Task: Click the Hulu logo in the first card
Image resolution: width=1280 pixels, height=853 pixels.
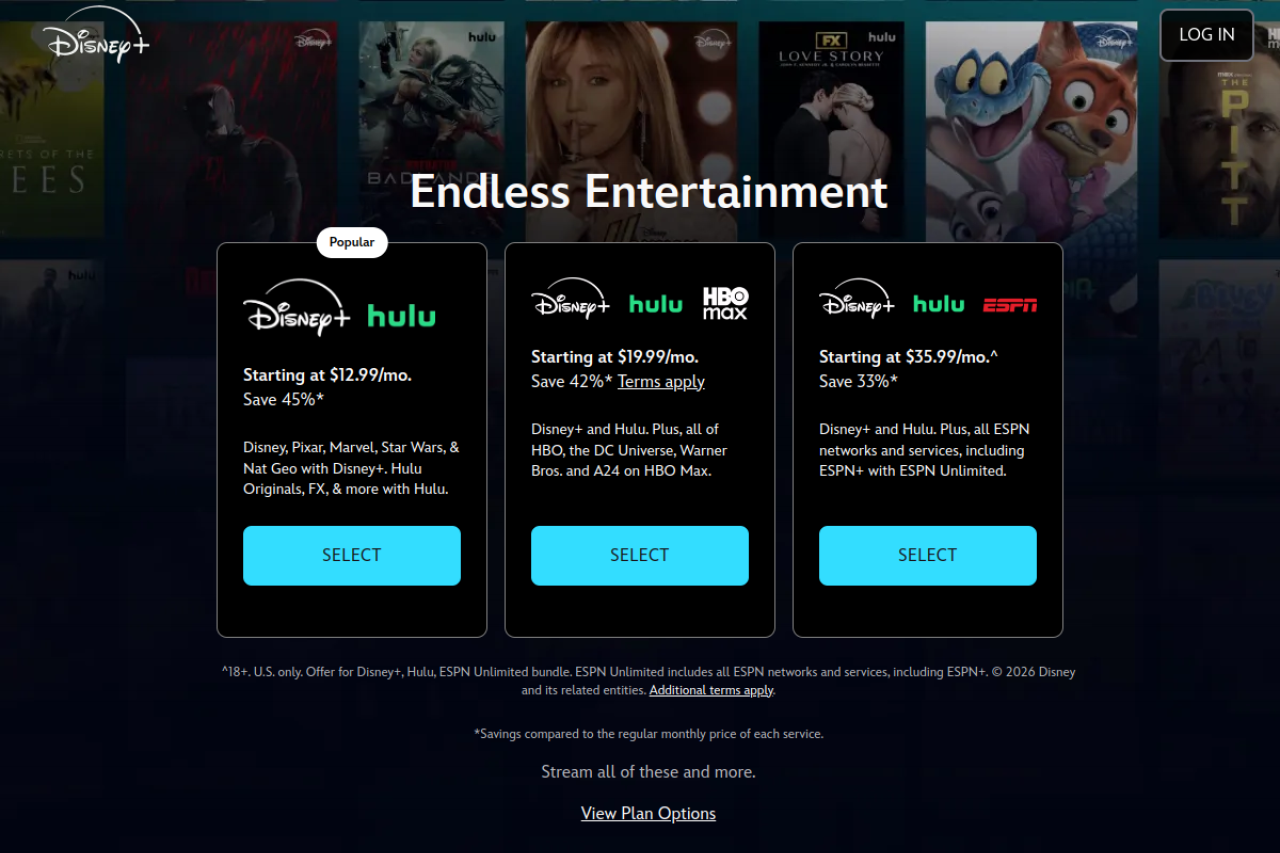Action: (x=402, y=316)
